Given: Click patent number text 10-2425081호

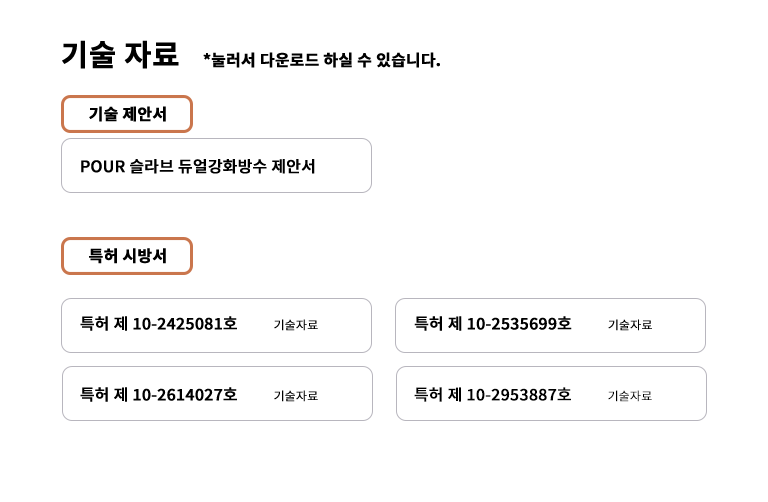Looking at the screenshot, I should click(x=185, y=324).
